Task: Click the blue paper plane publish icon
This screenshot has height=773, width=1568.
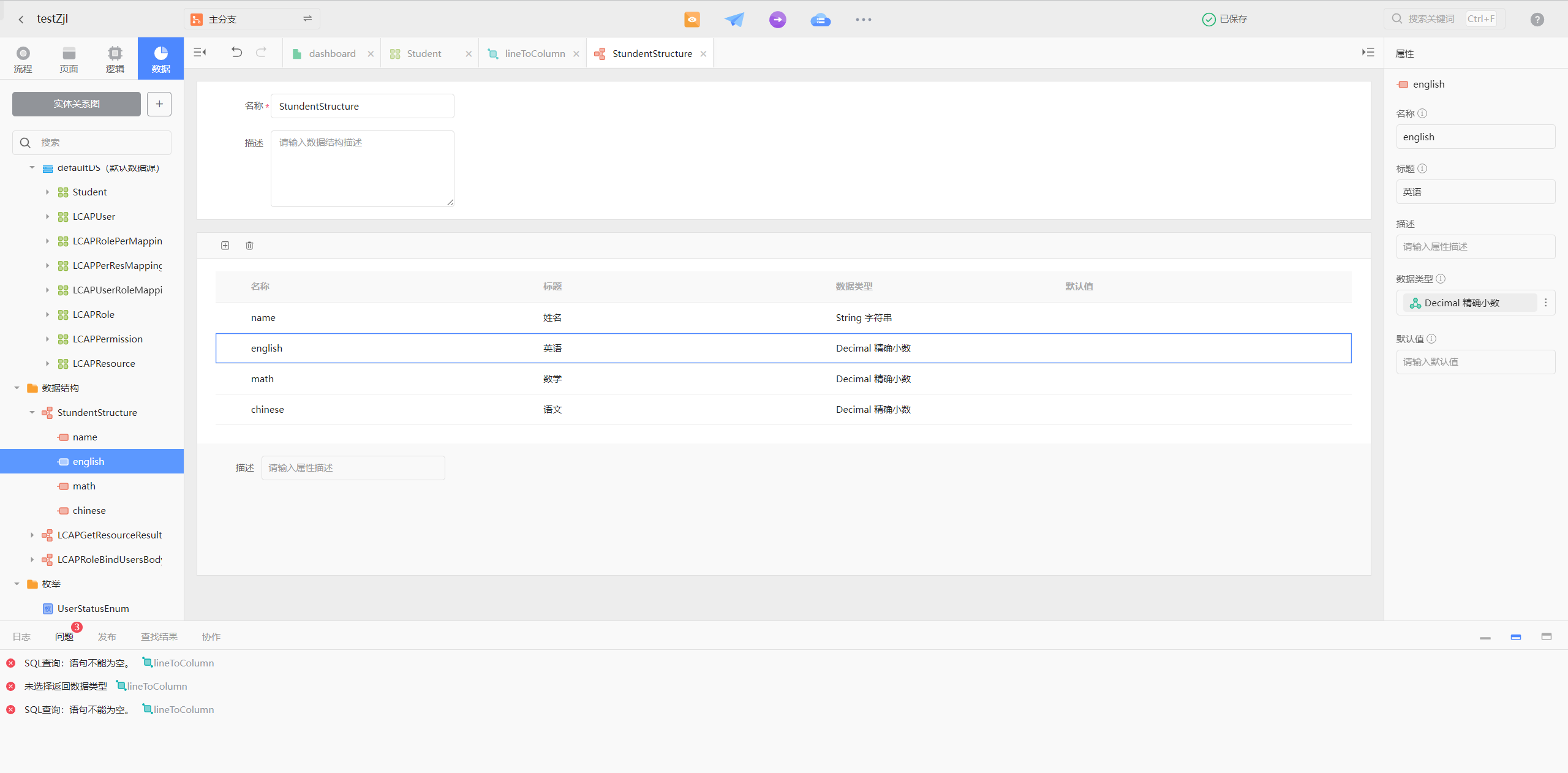Action: pos(734,20)
